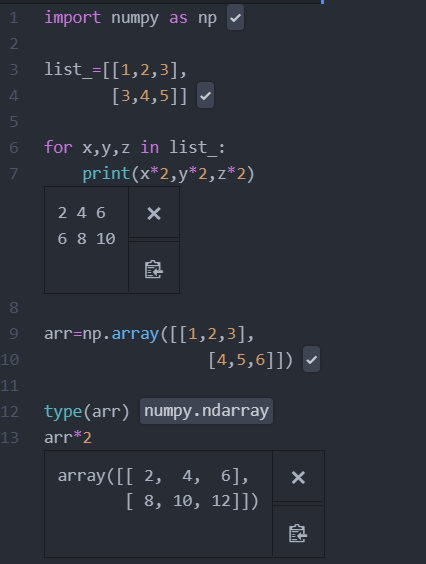Close the print output box showing 2 4 6

coord(154,213)
